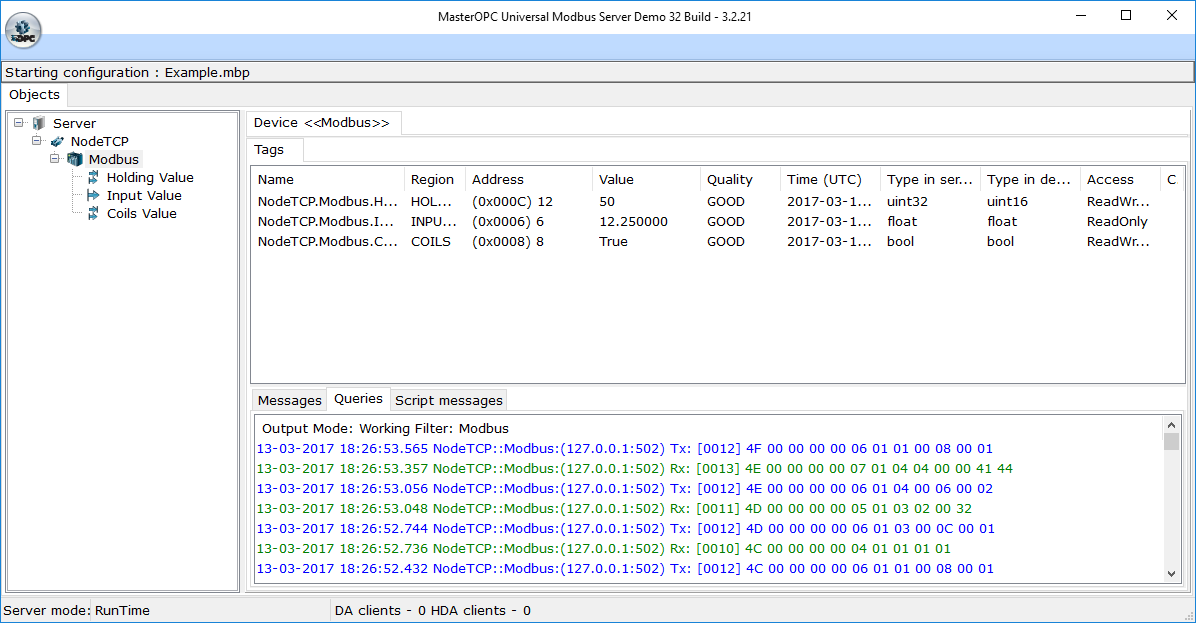Image resolution: width=1196 pixels, height=623 pixels.
Task: Click the 18:26:53.048 Rx query line
Action: tap(614, 509)
